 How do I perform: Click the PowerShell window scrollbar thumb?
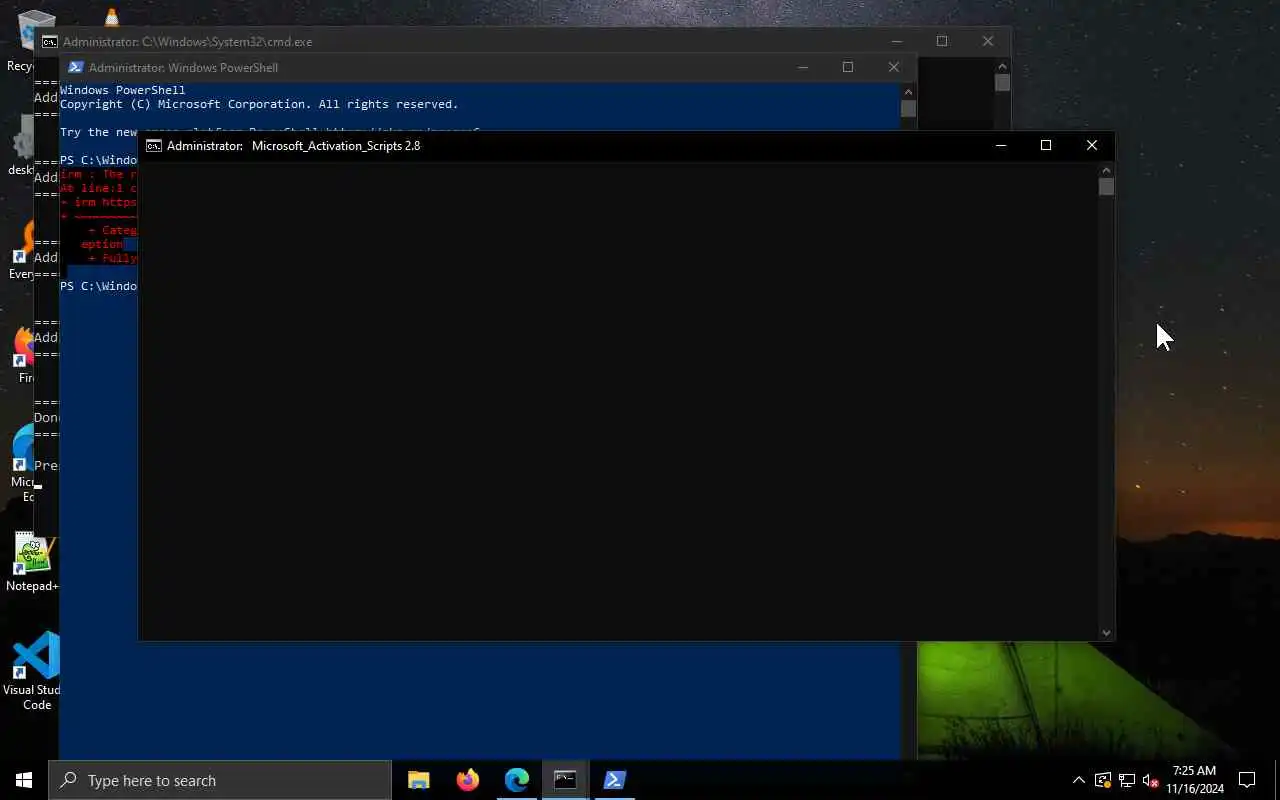908,109
